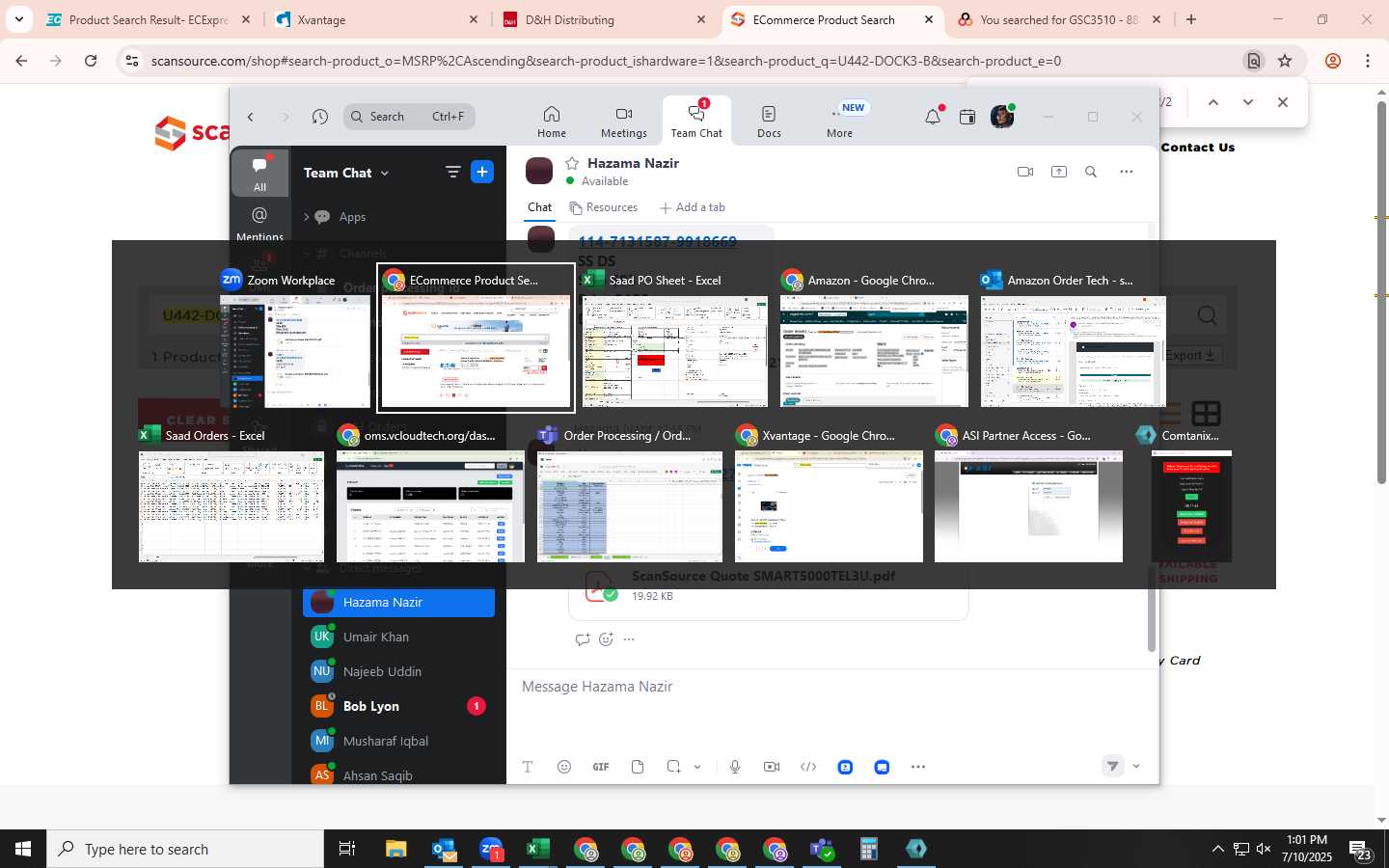Switch to D&H Distributing Chrome tab
Image resolution: width=1389 pixels, height=868 pixels.
(x=603, y=19)
